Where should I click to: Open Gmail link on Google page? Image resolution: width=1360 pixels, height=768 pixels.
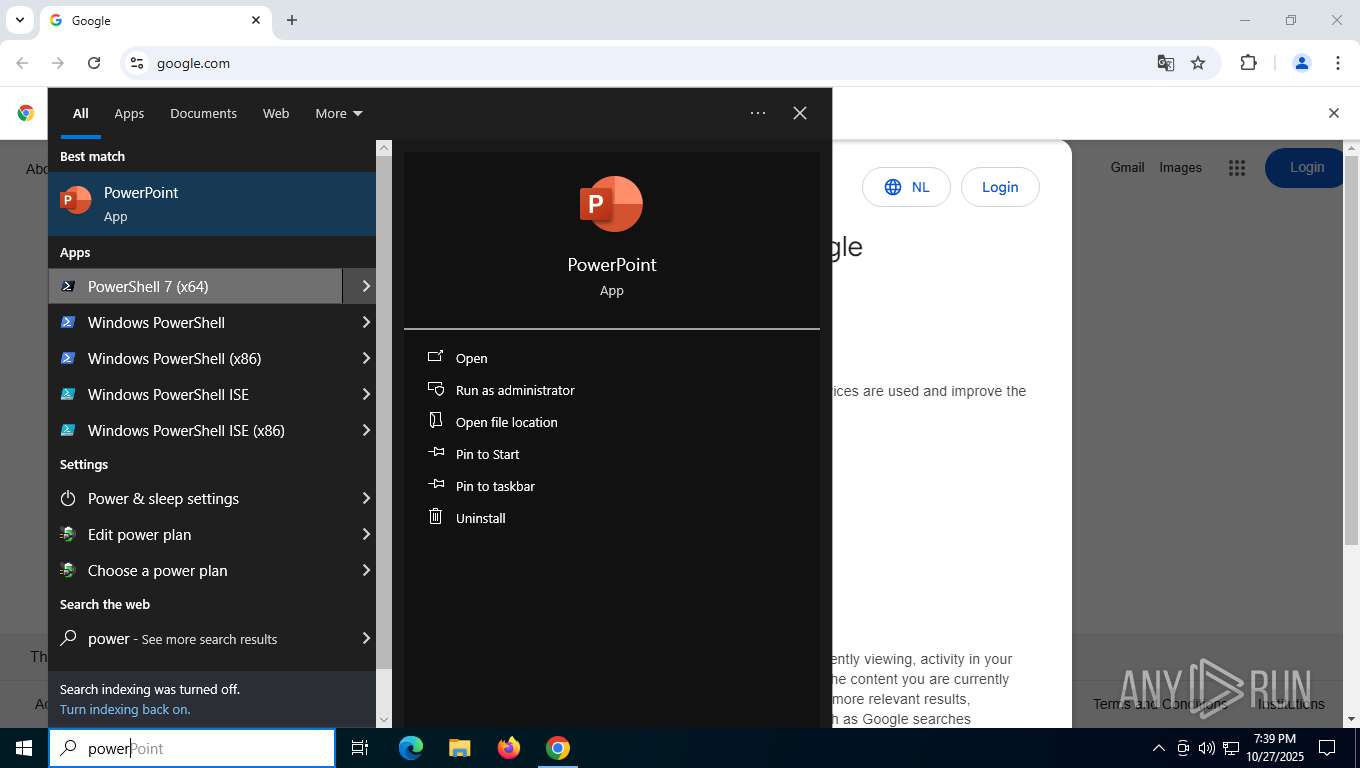[x=1127, y=167]
